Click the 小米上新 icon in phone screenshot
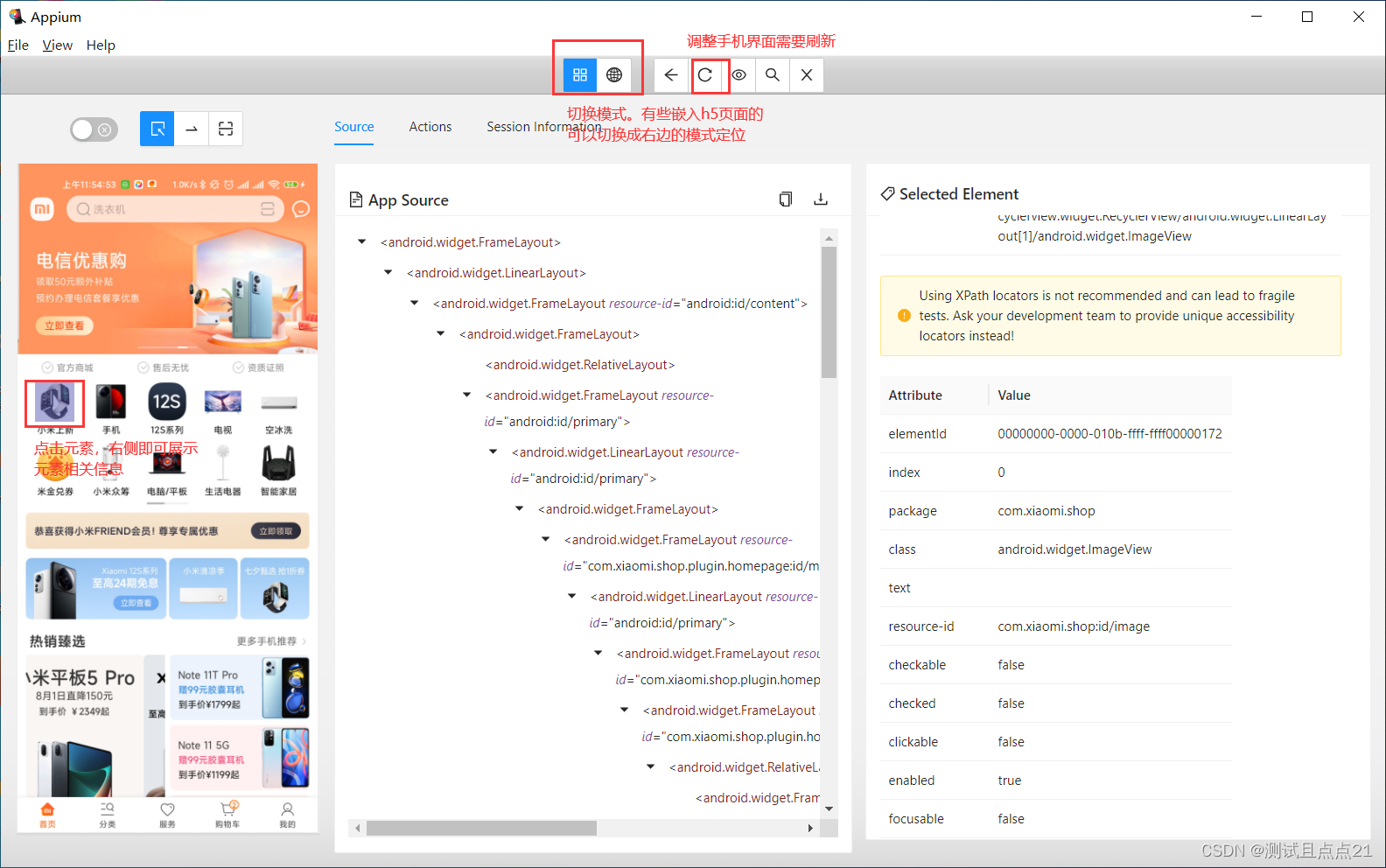This screenshot has height=868, width=1386. [54, 403]
